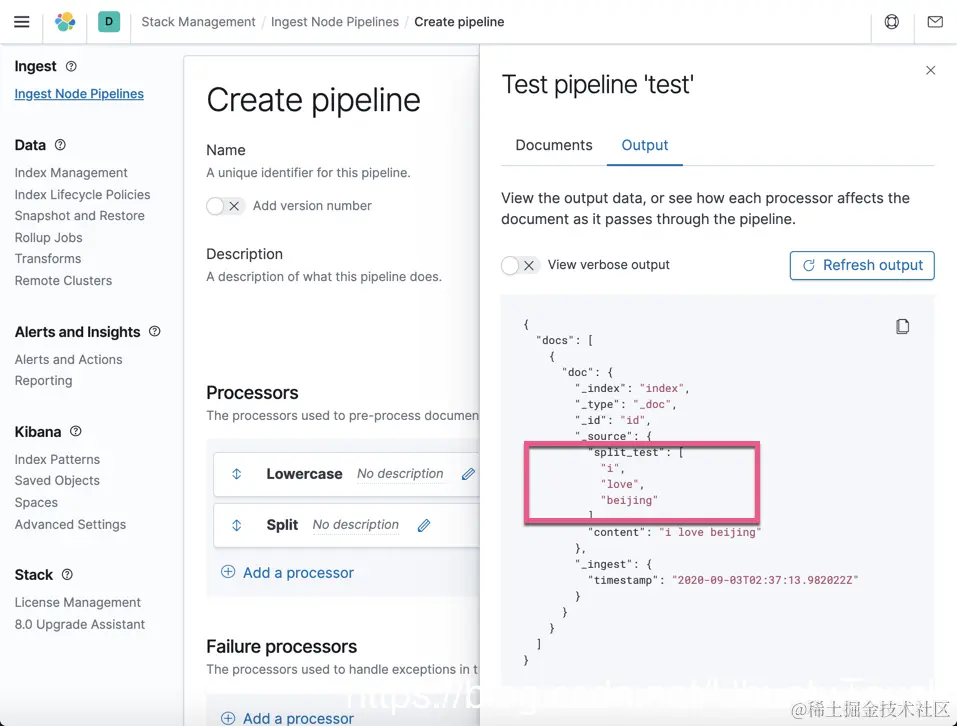
Task: Copy output JSON to clipboard
Action: (x=902, y=327)
